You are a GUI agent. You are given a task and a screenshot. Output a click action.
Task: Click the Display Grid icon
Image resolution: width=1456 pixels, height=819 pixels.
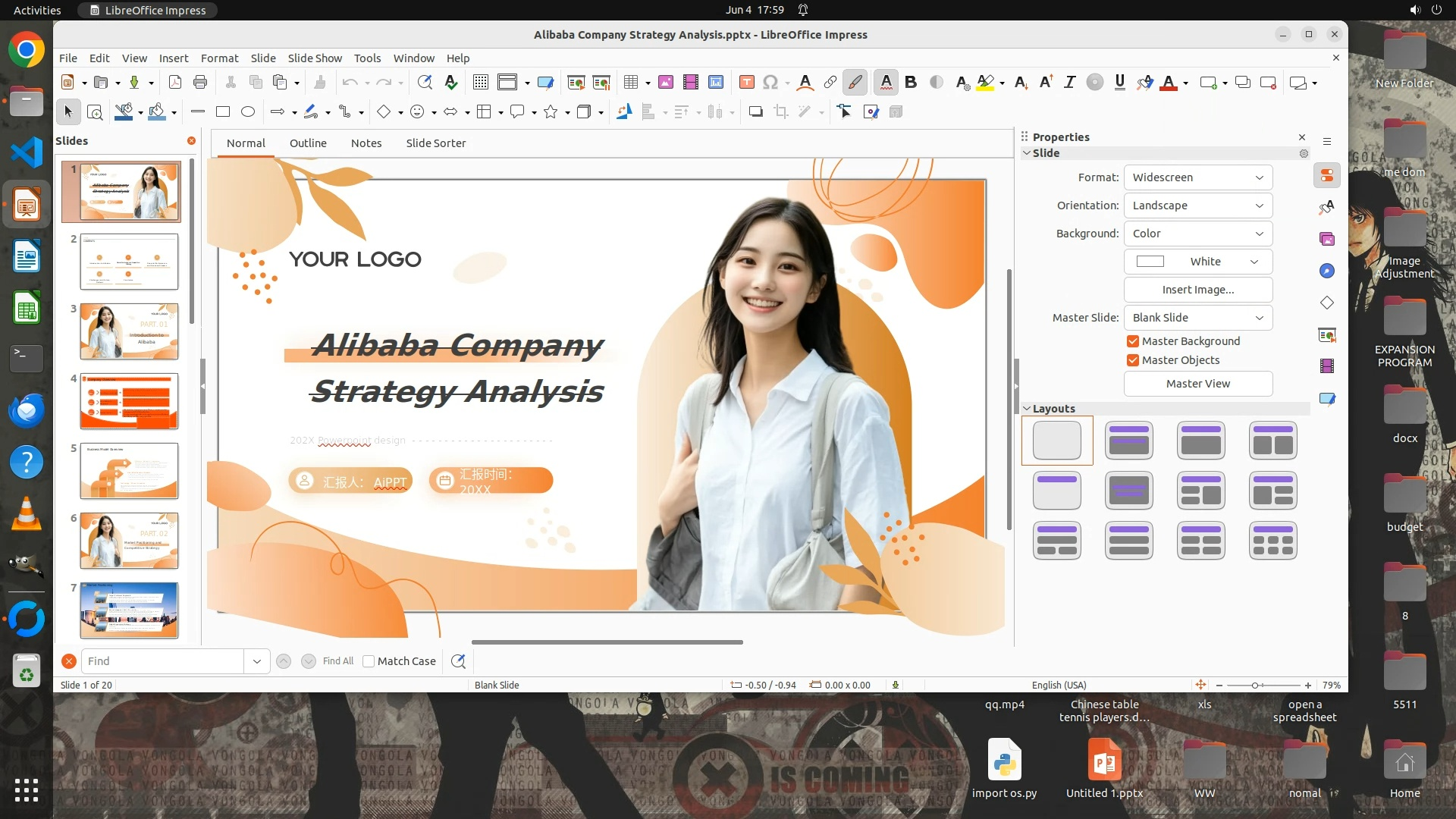pyautogui.click(x=480, y=83)
